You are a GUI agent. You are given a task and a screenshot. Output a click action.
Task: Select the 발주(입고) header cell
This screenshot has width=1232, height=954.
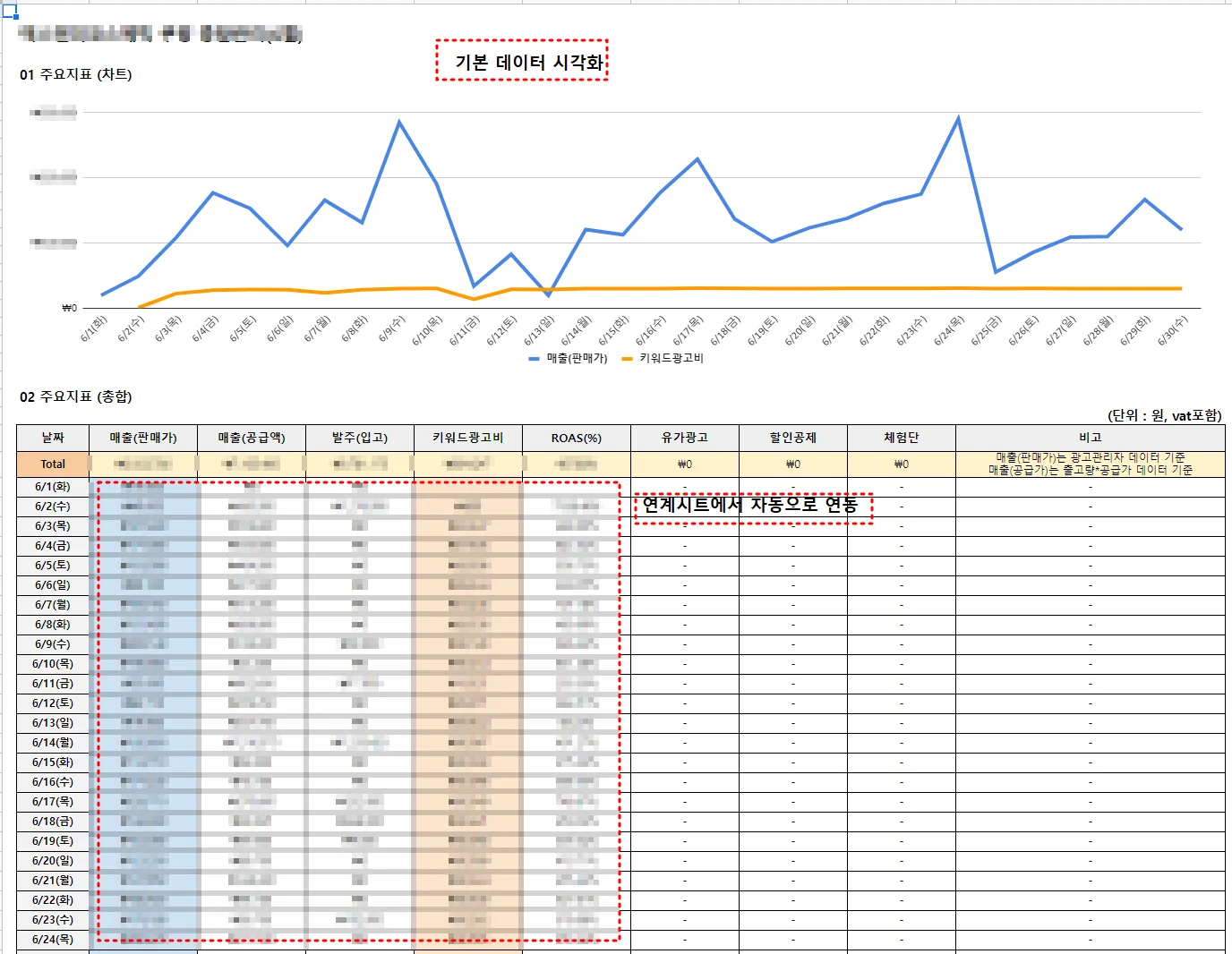coord(360,438)
